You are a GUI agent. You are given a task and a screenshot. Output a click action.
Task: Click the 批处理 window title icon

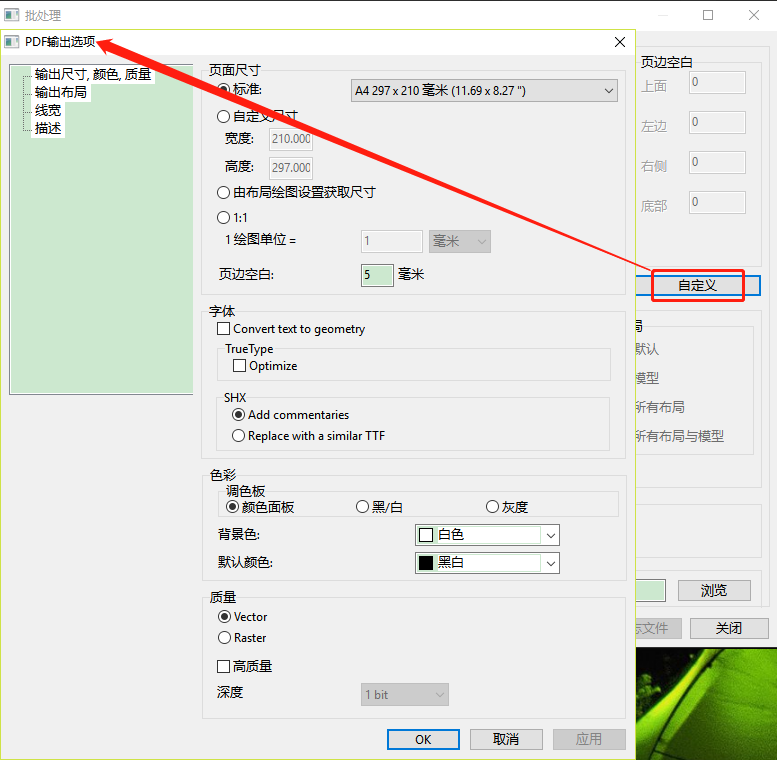pos(11,15)
